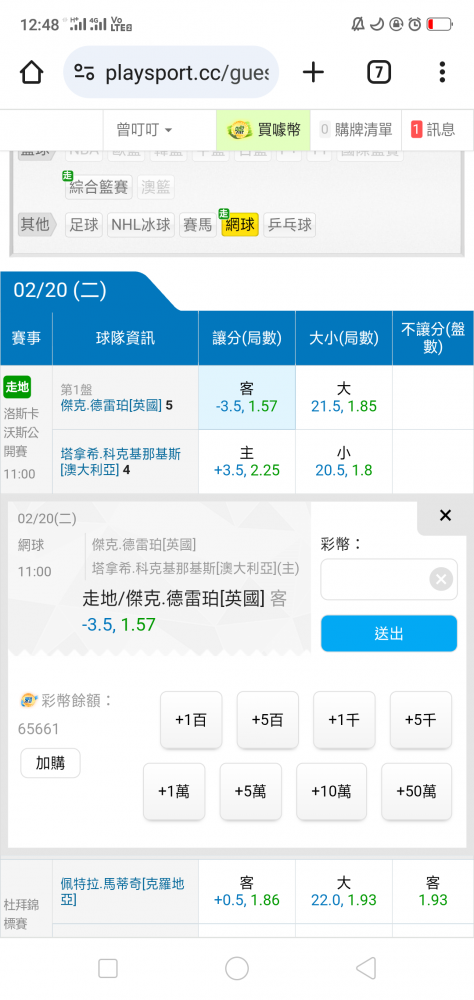Toggle the 主 +3.5, 2.25 handicap pick

pyautogui.click(x=247, y=461)
